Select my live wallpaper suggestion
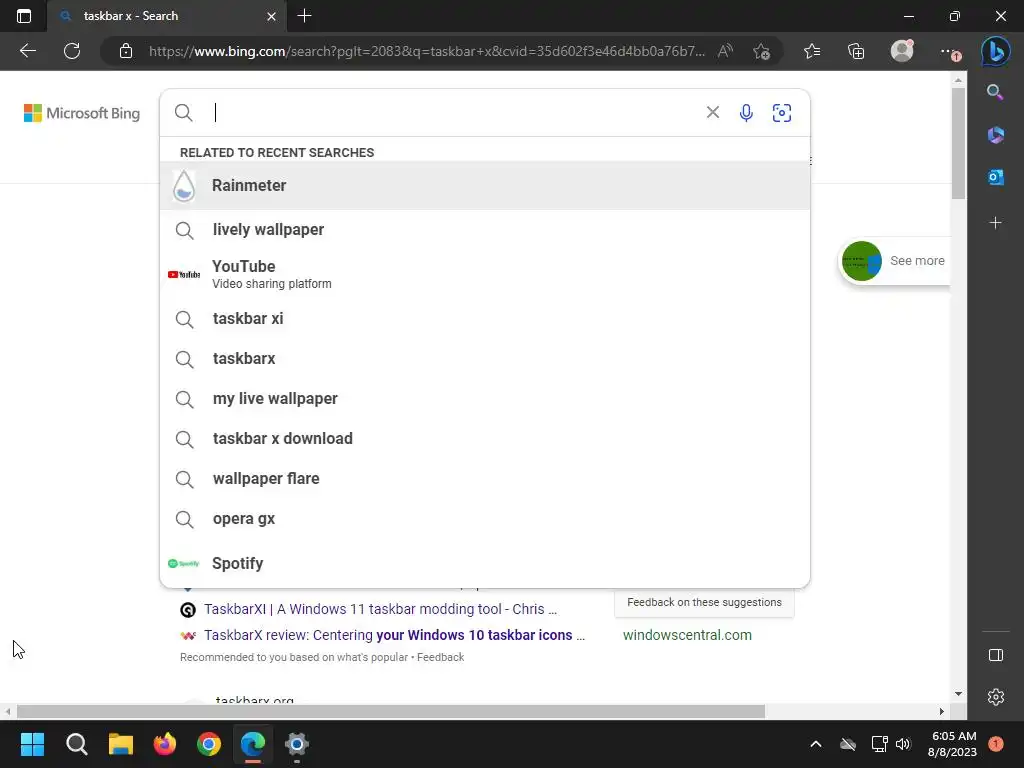 (x=485, y=398)
